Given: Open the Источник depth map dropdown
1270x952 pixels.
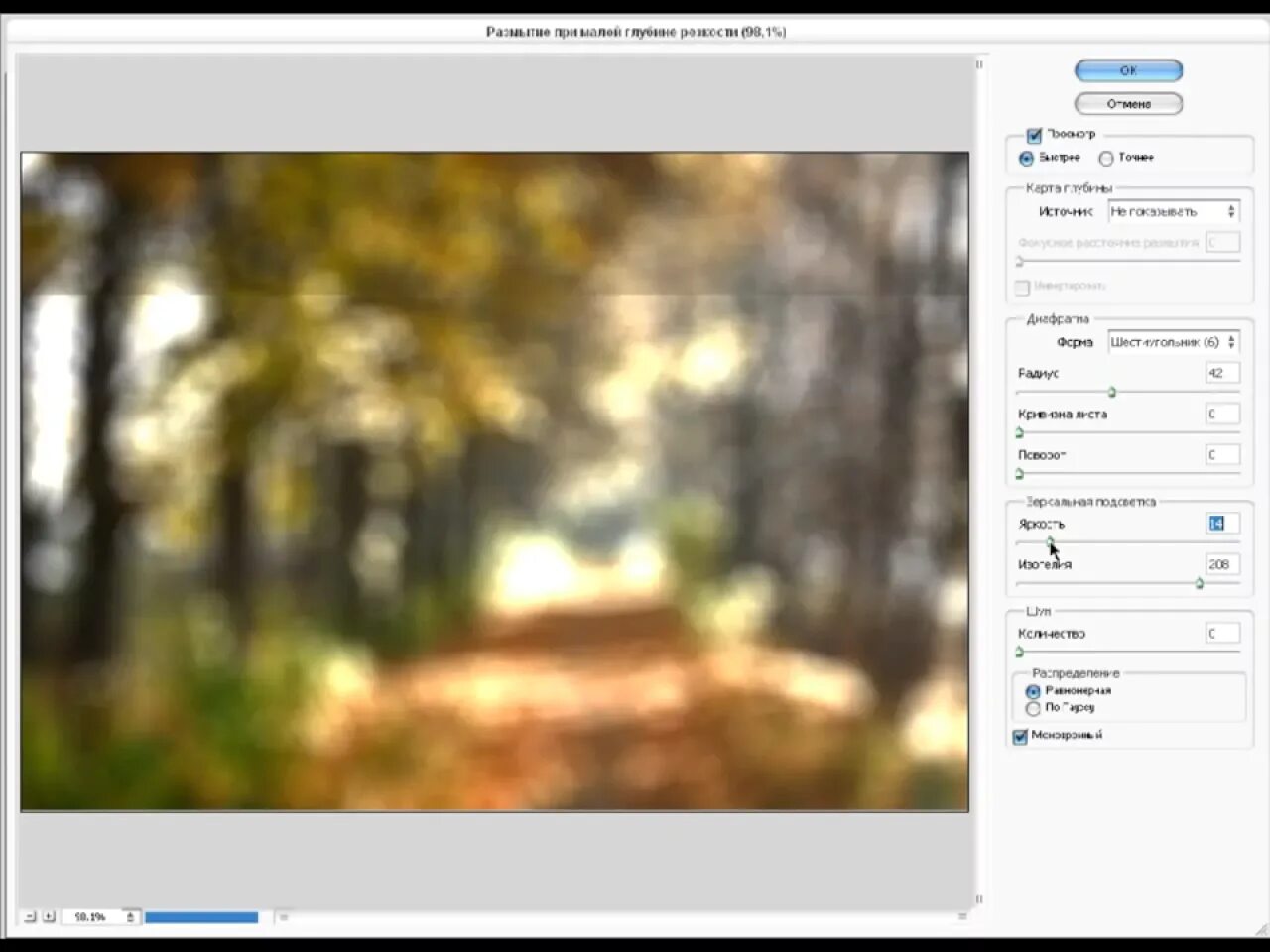Looking at the screenshot, I should (x=1174, y=211).
